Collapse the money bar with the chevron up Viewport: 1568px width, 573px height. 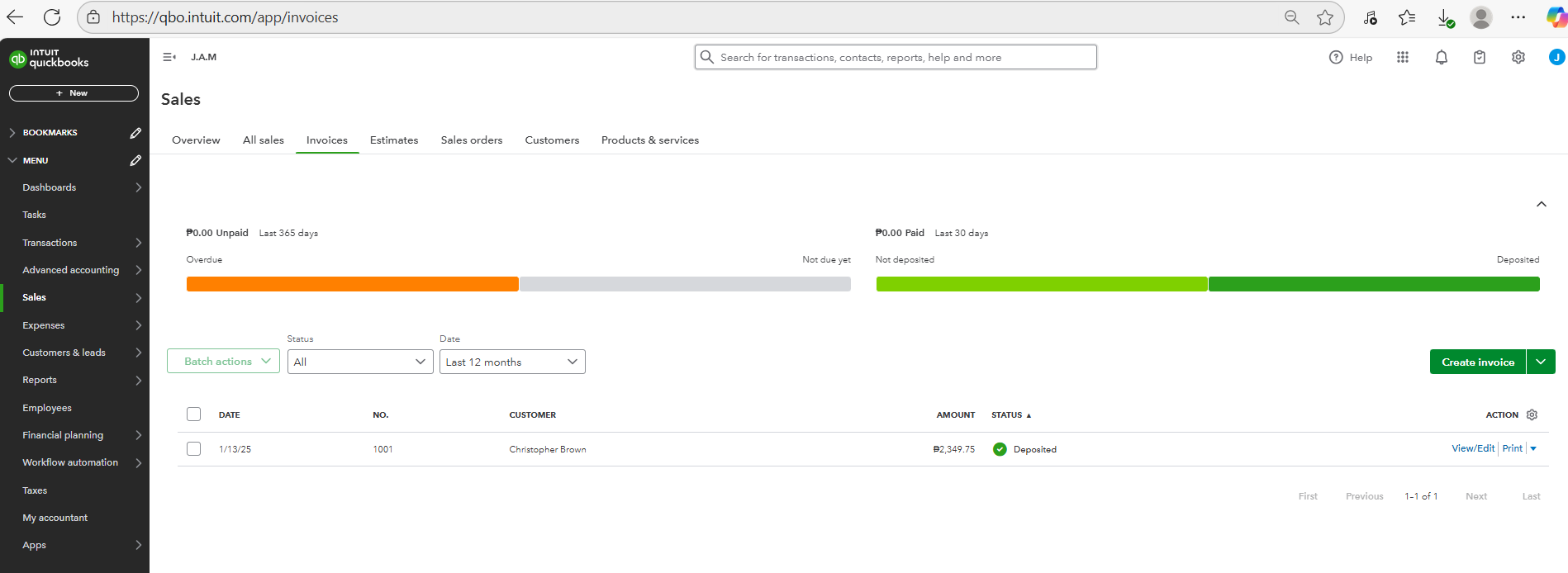click(x=1542, y=204)
